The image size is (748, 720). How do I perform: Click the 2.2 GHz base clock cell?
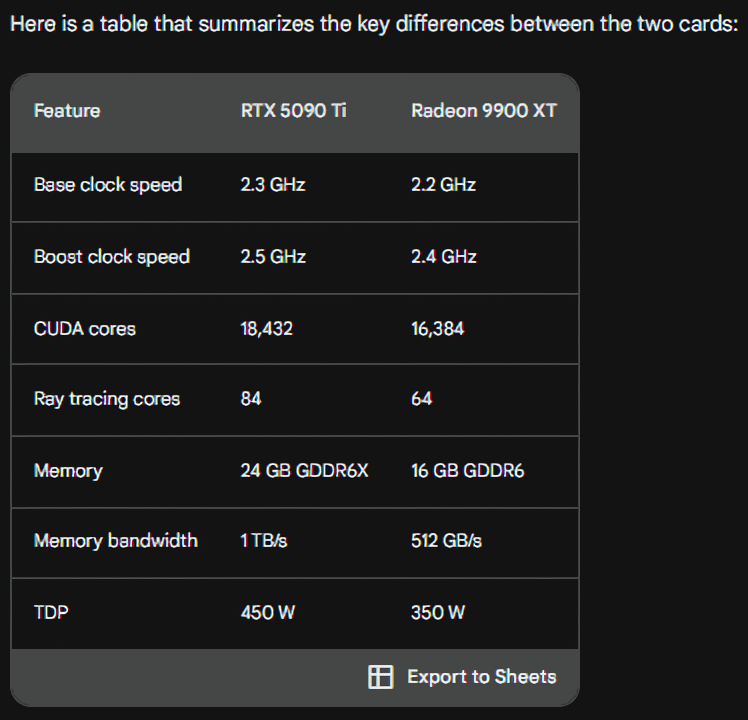[x=444, y=185]
